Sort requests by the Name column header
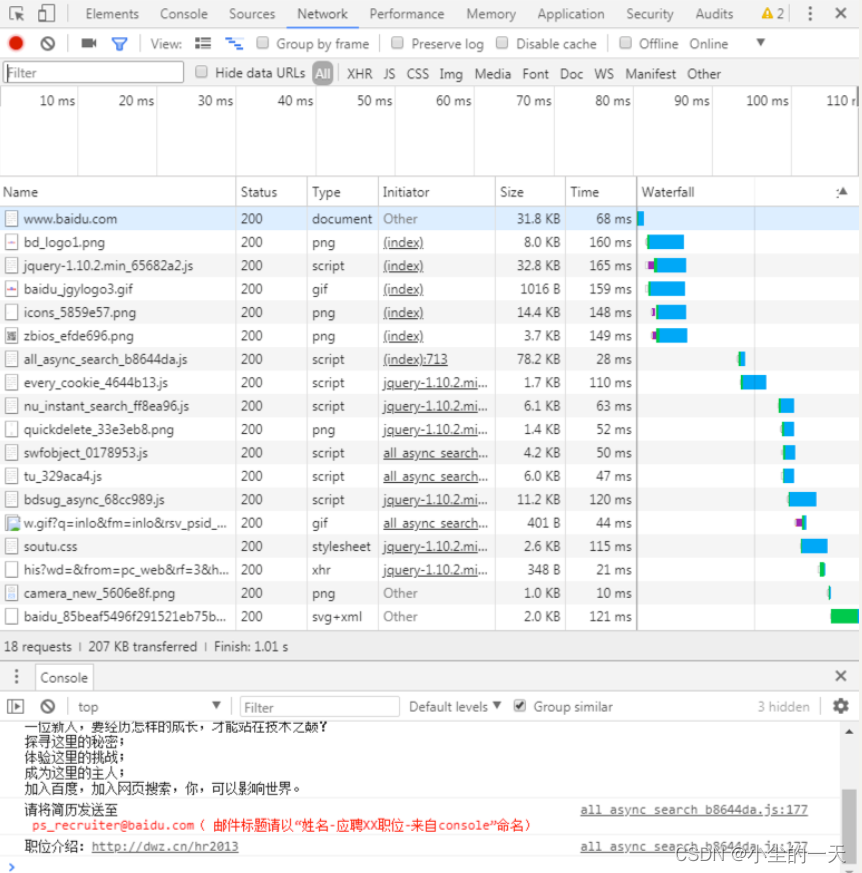 point(117,192)
